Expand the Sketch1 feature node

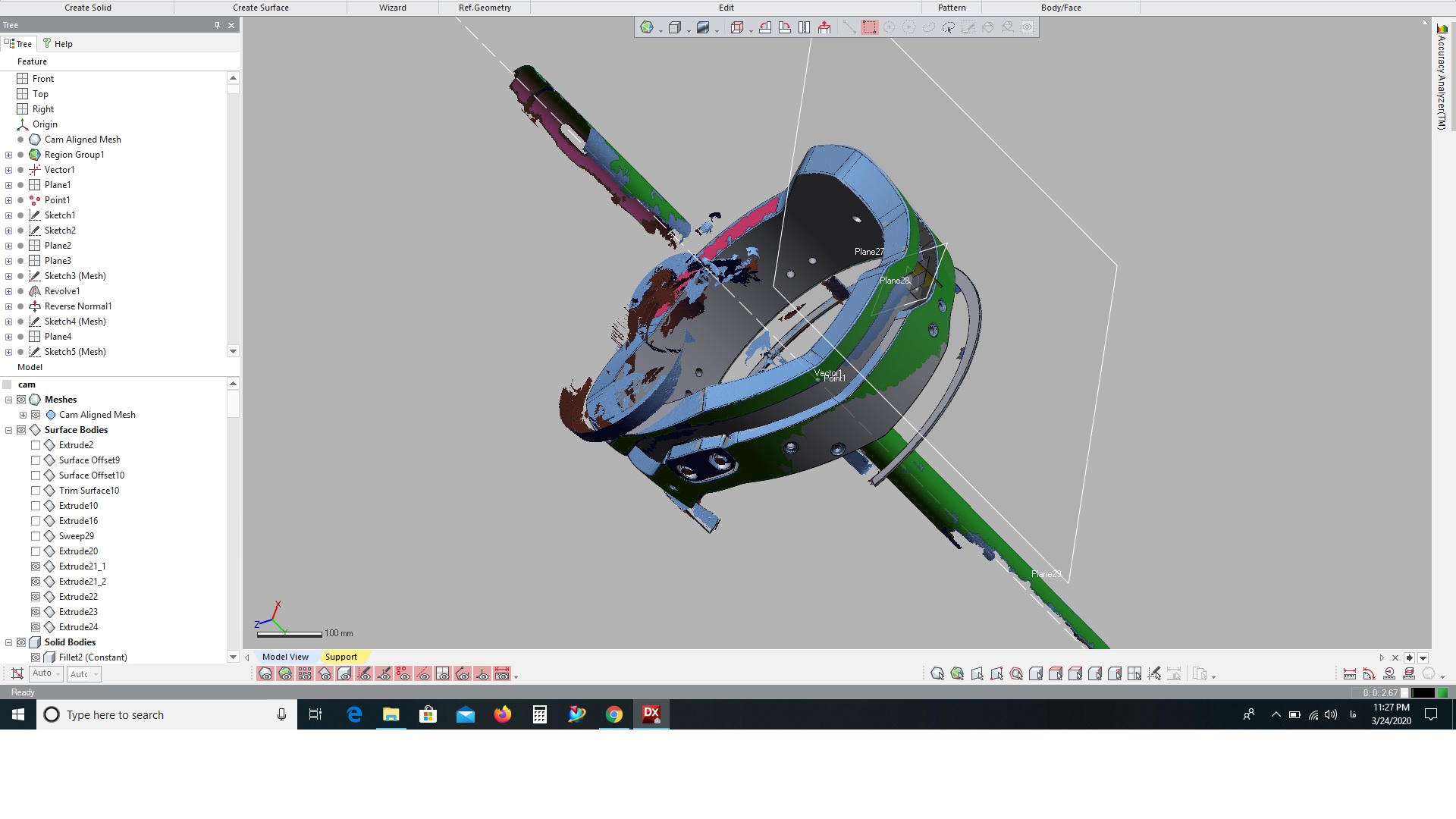pyautogui.click(x=8, y=215)
